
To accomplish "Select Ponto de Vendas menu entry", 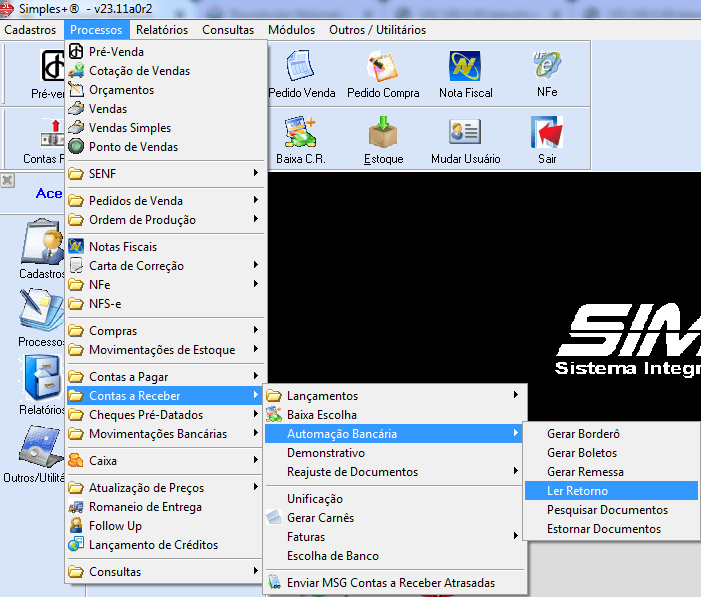I will 166,147.
